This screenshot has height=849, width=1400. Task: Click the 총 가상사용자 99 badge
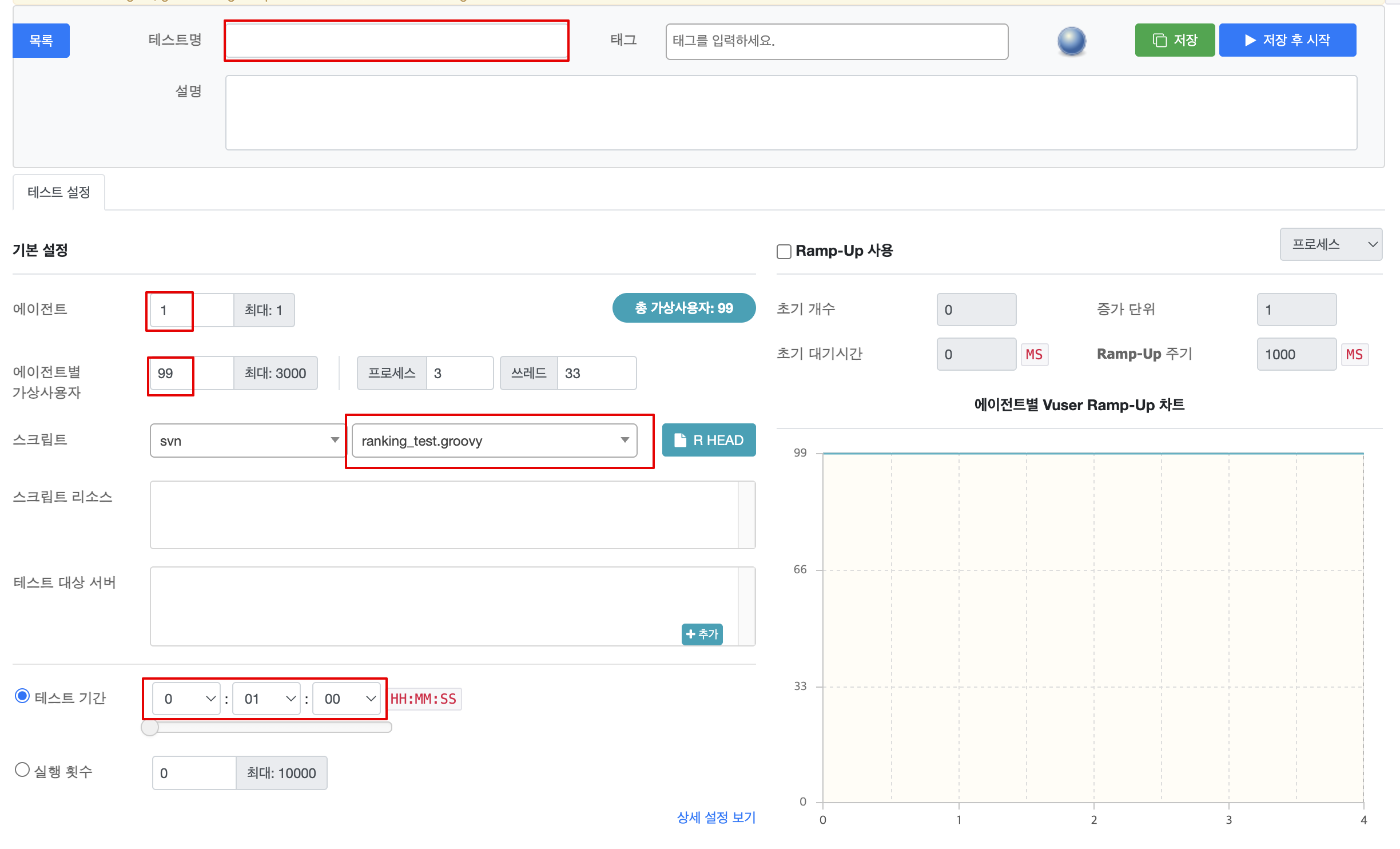[x=683, y=308]
